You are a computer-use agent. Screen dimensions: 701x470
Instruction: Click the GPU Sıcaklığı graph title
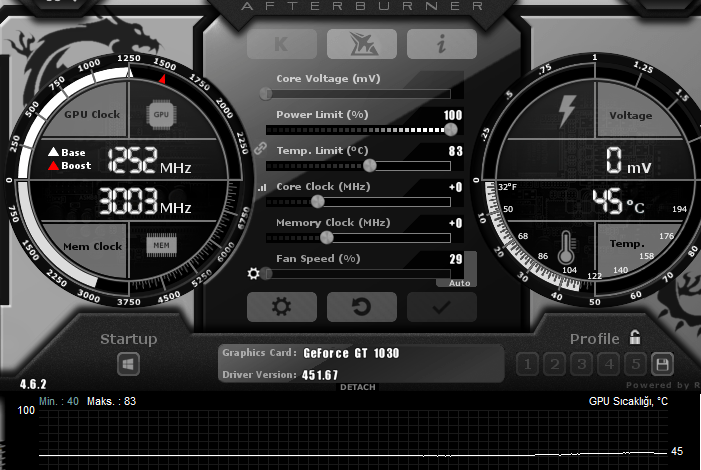point(628,401)
